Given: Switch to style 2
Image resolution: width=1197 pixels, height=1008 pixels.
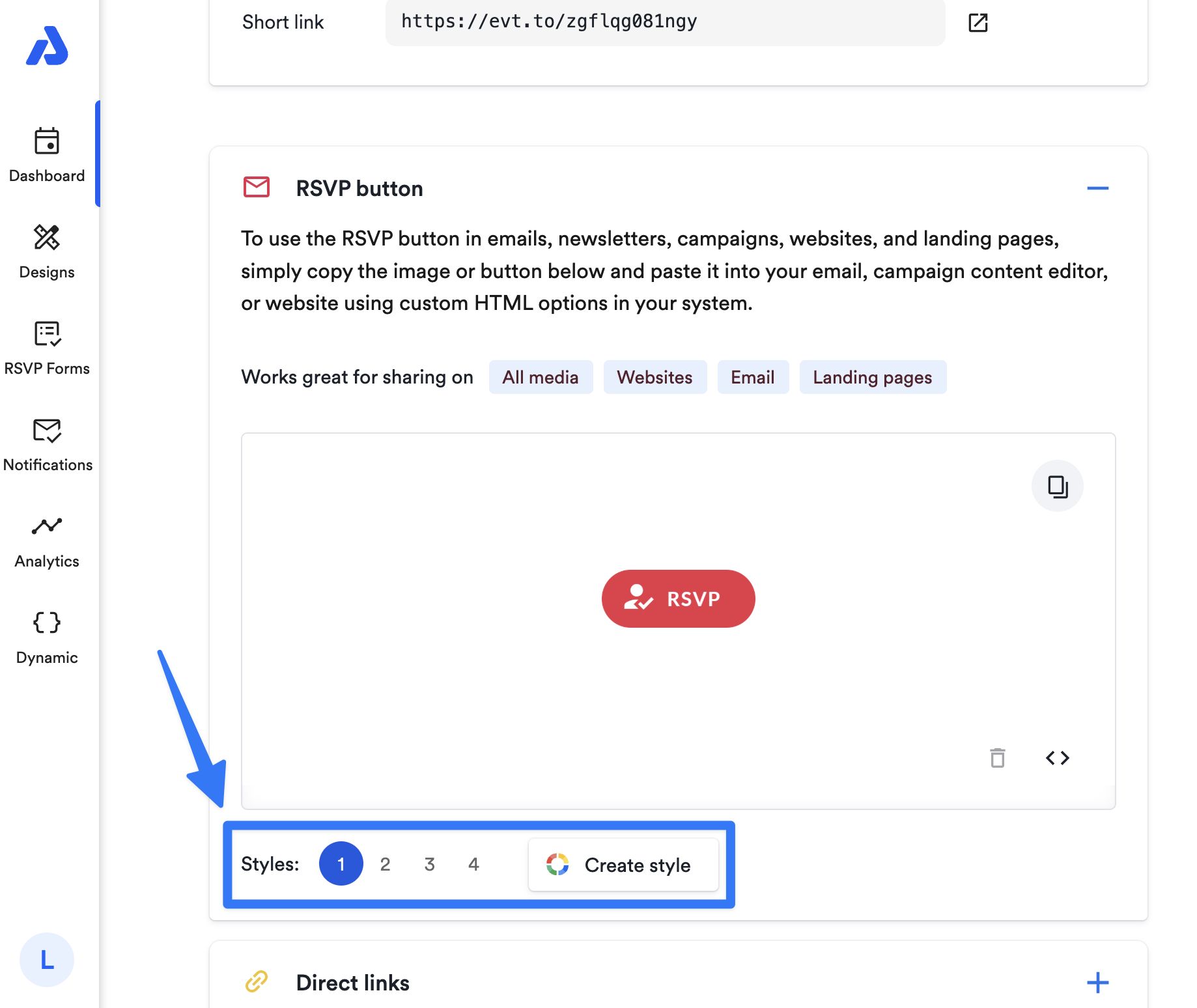Looking at the screenshot, I should (385, 864).
